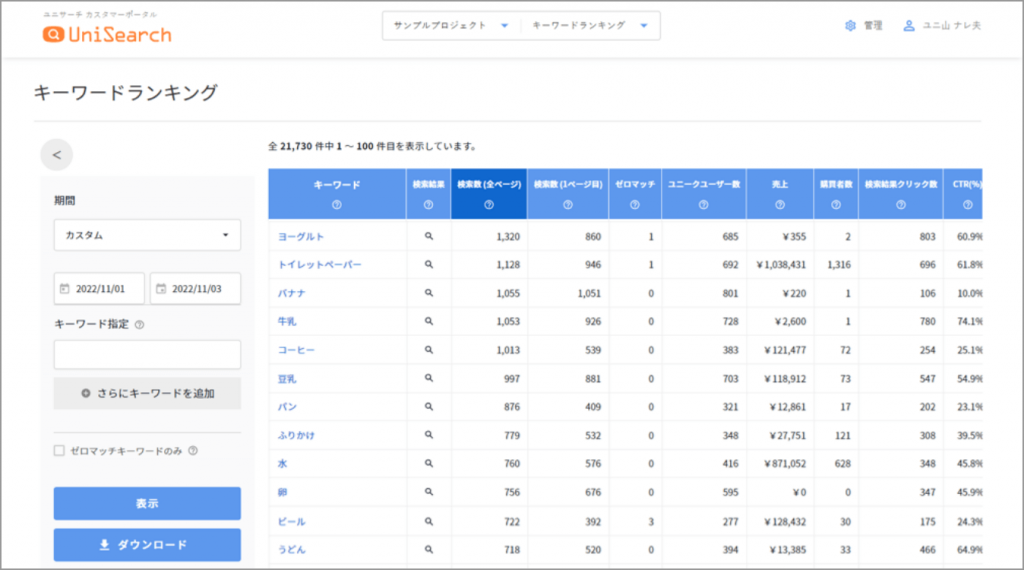Open the トイレットペーパー keyword link
Image resolution: width=1024 pixels, height=570 pixels.
point(319,265)
